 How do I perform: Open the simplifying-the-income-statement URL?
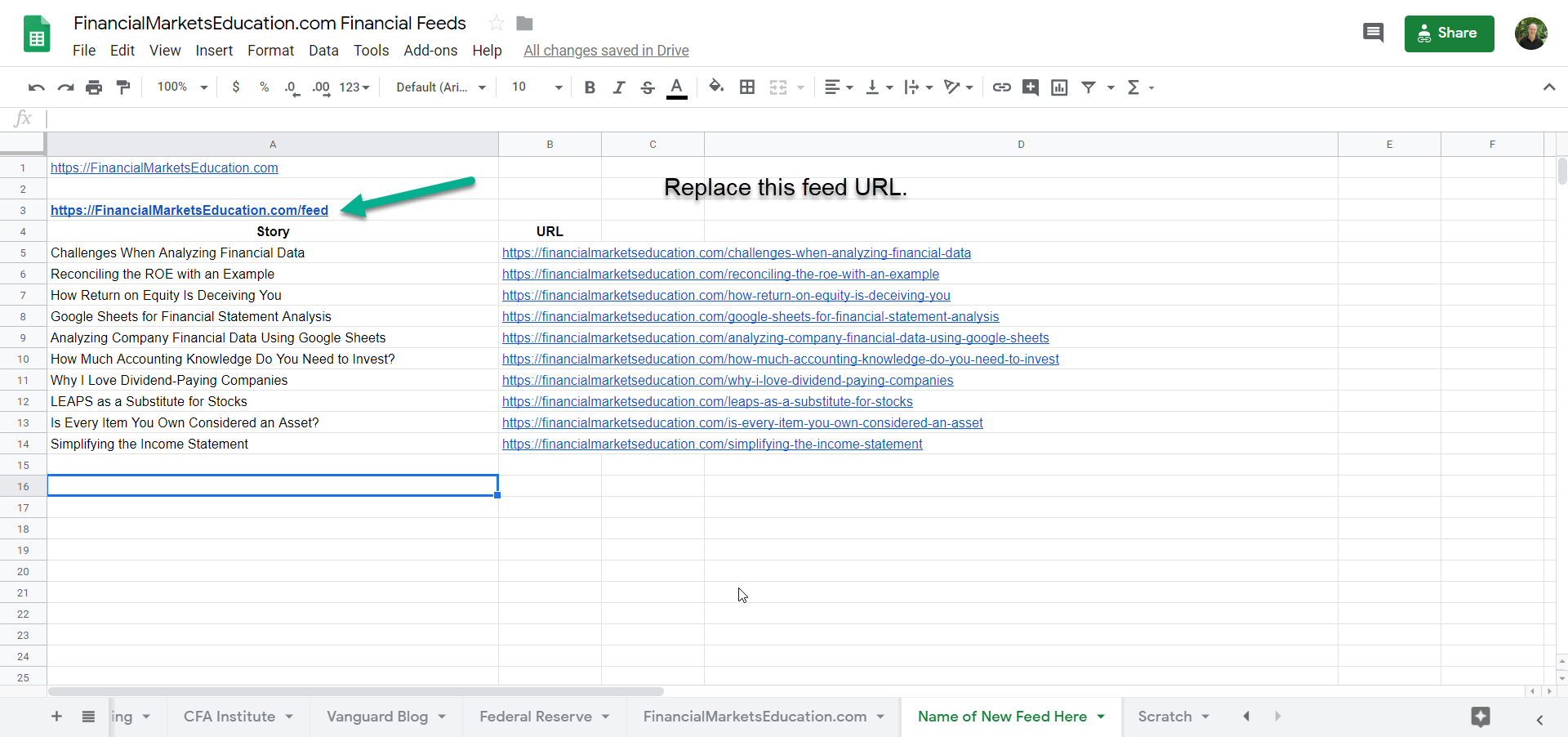(712, 444)
